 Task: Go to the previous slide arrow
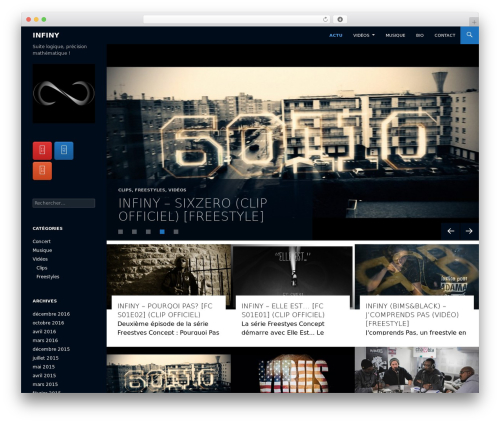click(x=451, y=231)
